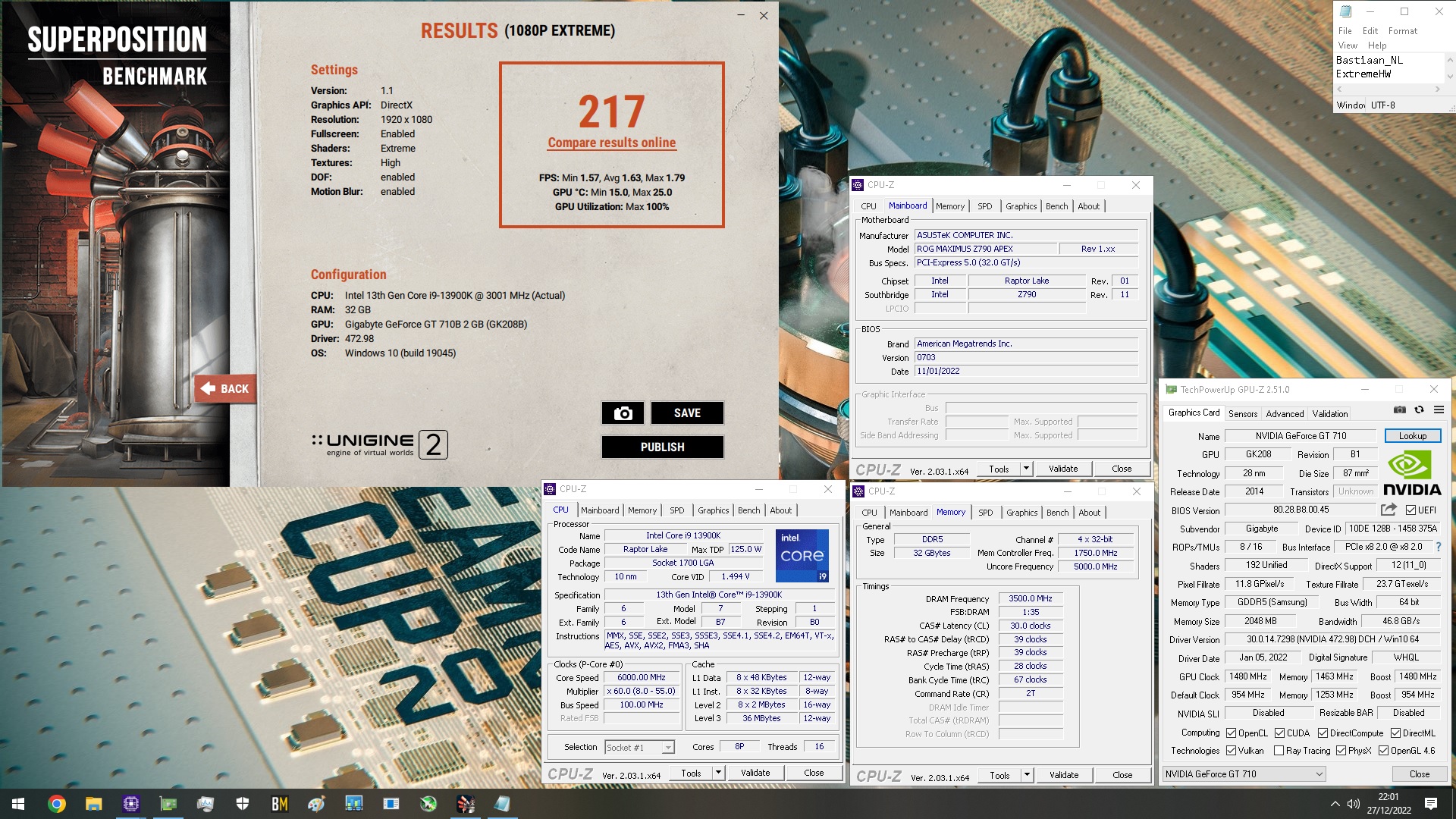Screen dimensions: 1456x819
Task: Toggle the DirectML checkbox
Action: tap(1395, 733)
